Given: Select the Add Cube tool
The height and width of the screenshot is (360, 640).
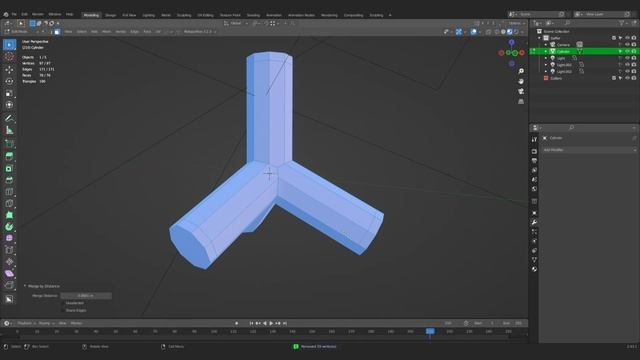Looking at the screenshot, I should click(x=9, y=144).
